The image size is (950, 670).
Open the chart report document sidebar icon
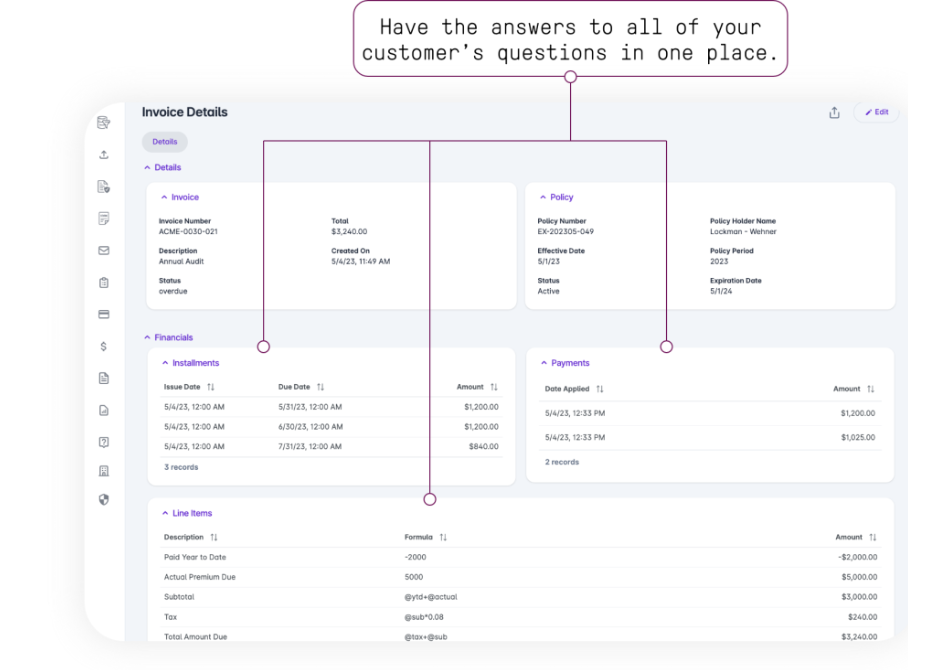click(x=104, y=410)
